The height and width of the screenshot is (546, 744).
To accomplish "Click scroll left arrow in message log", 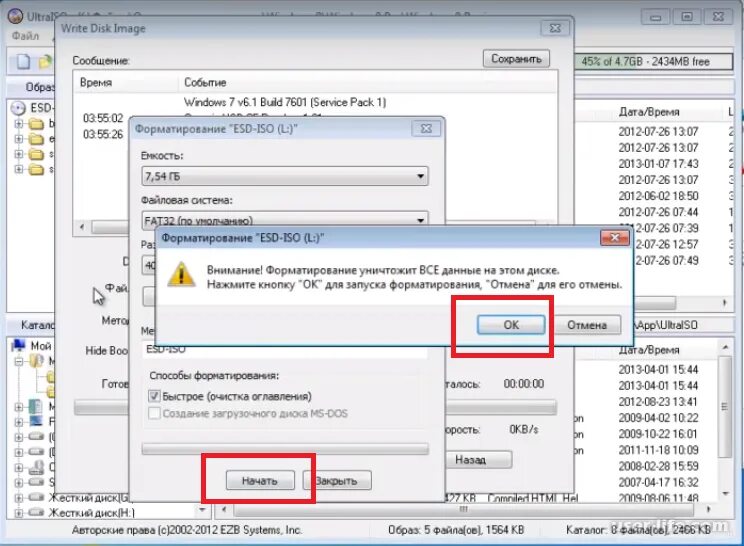I will pyautogui.click(x=82, y=227).
